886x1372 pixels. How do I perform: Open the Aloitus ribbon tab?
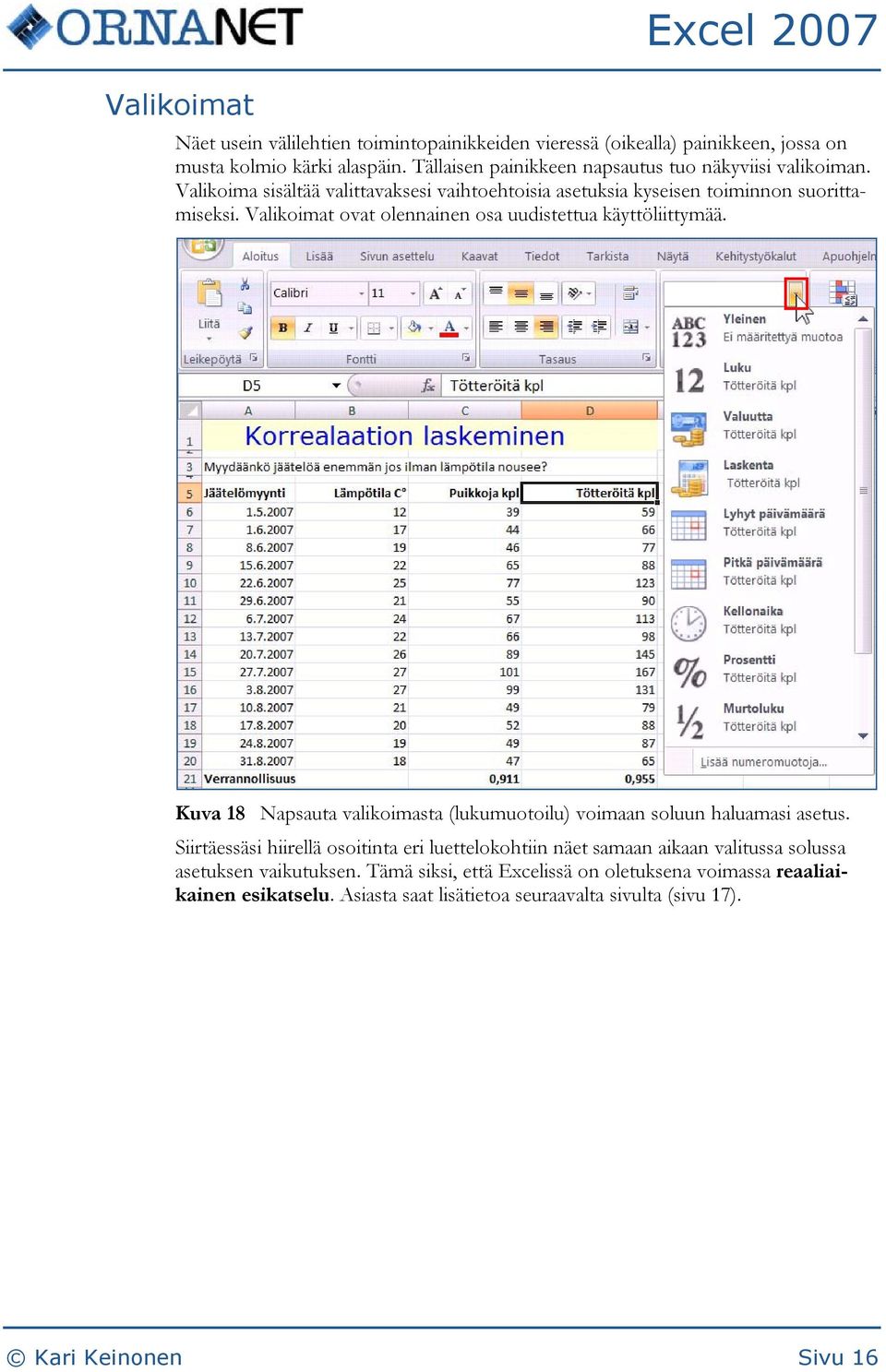[x=260, y=257]
